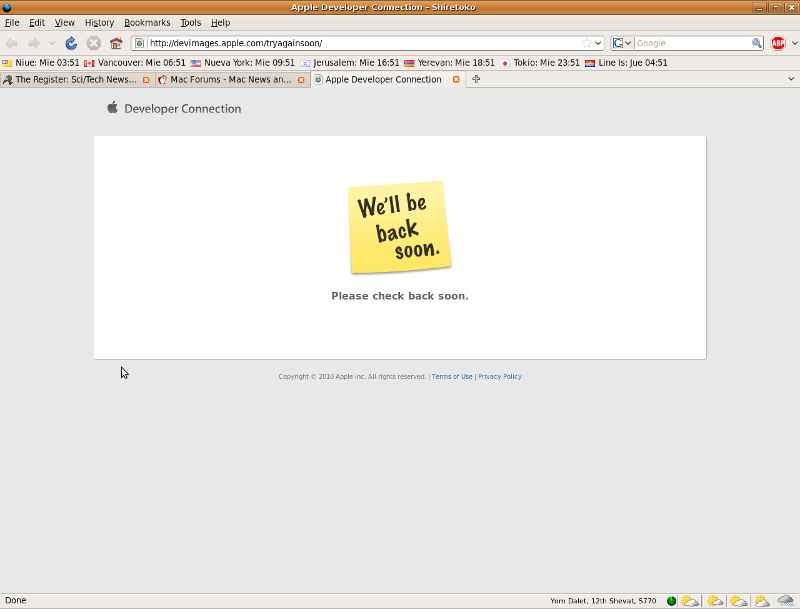Click into the Google search box
Image resolution: width=800 pixels, height=609 pixels.
[692, 43]
